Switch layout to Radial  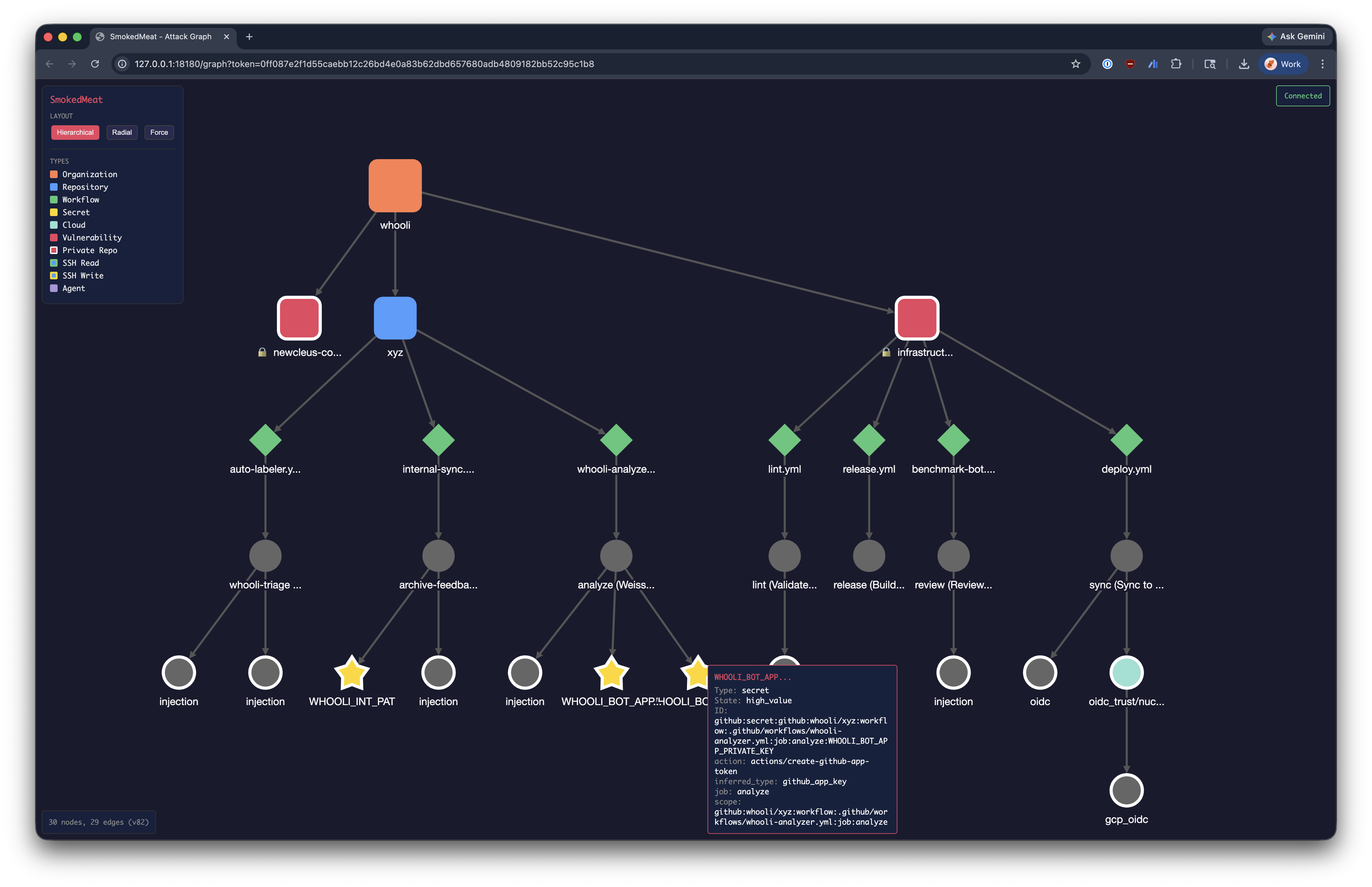122,133
